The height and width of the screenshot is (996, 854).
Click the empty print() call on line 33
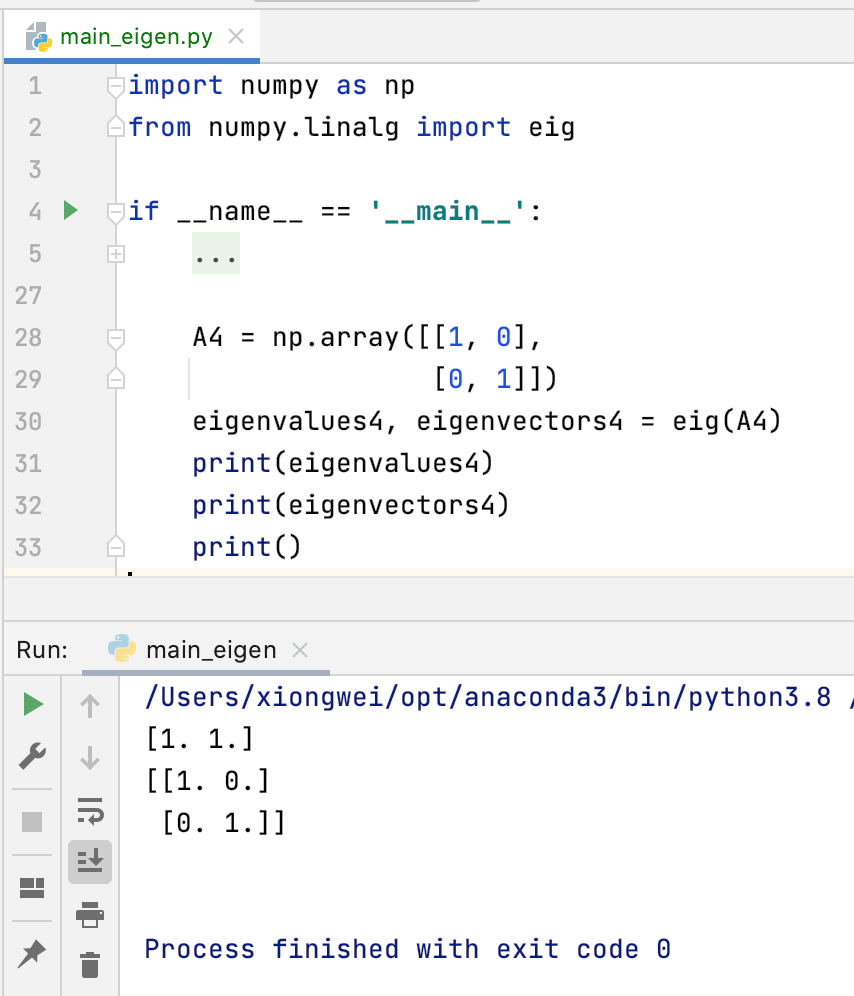tap(247, 547)
